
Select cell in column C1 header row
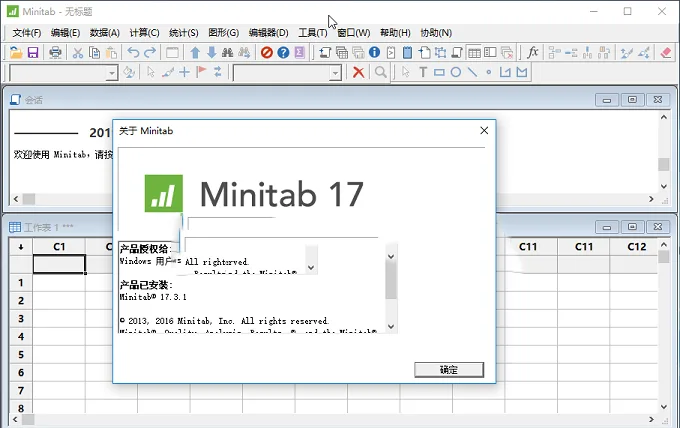click(59, 264)
